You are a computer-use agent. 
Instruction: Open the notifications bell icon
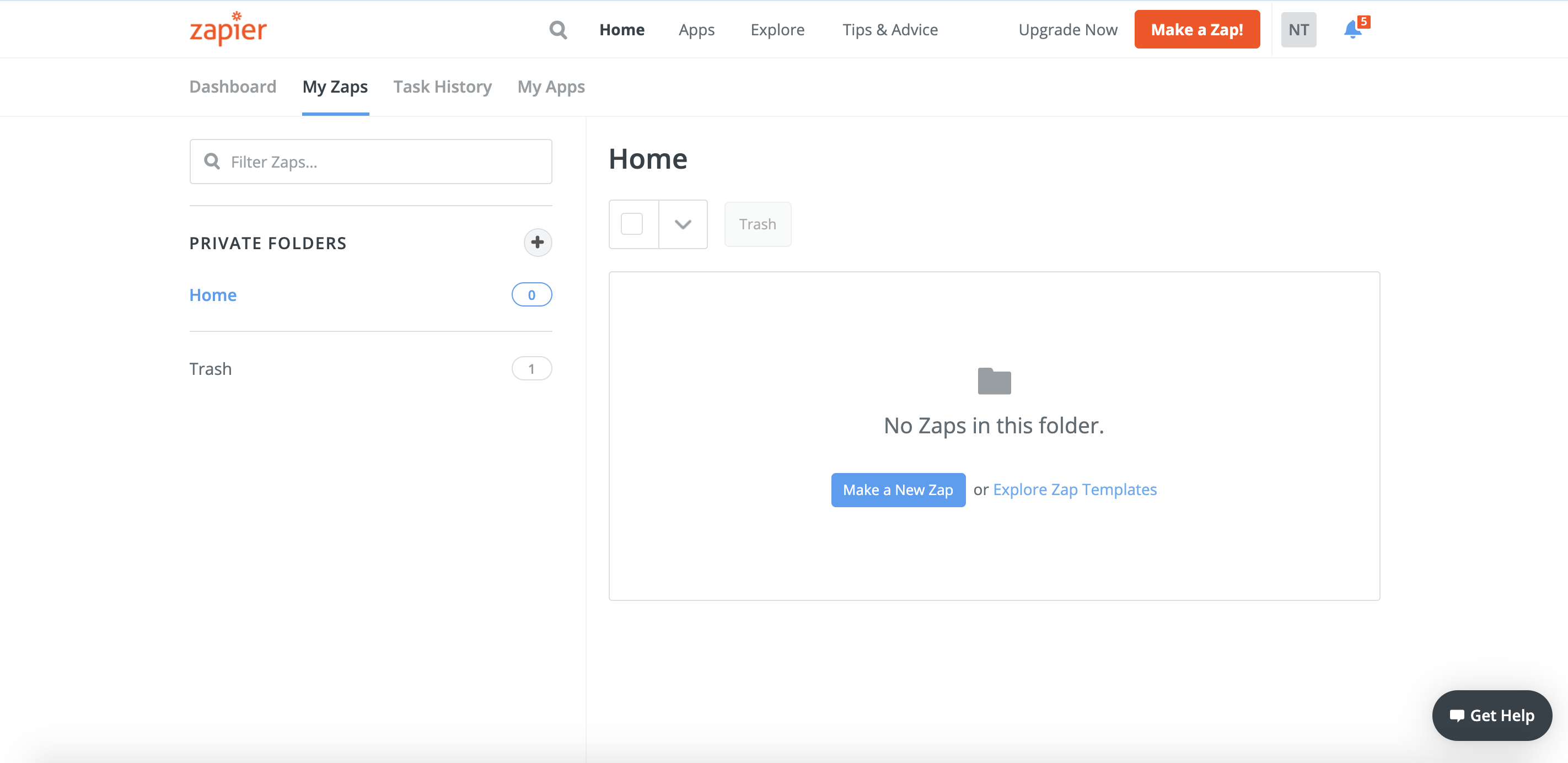click(x=1352, y=29)
